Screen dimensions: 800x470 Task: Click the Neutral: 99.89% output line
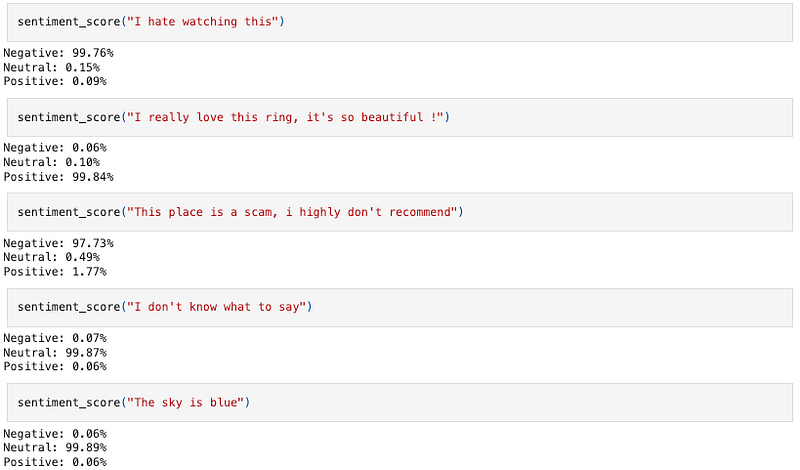(55, 448)
